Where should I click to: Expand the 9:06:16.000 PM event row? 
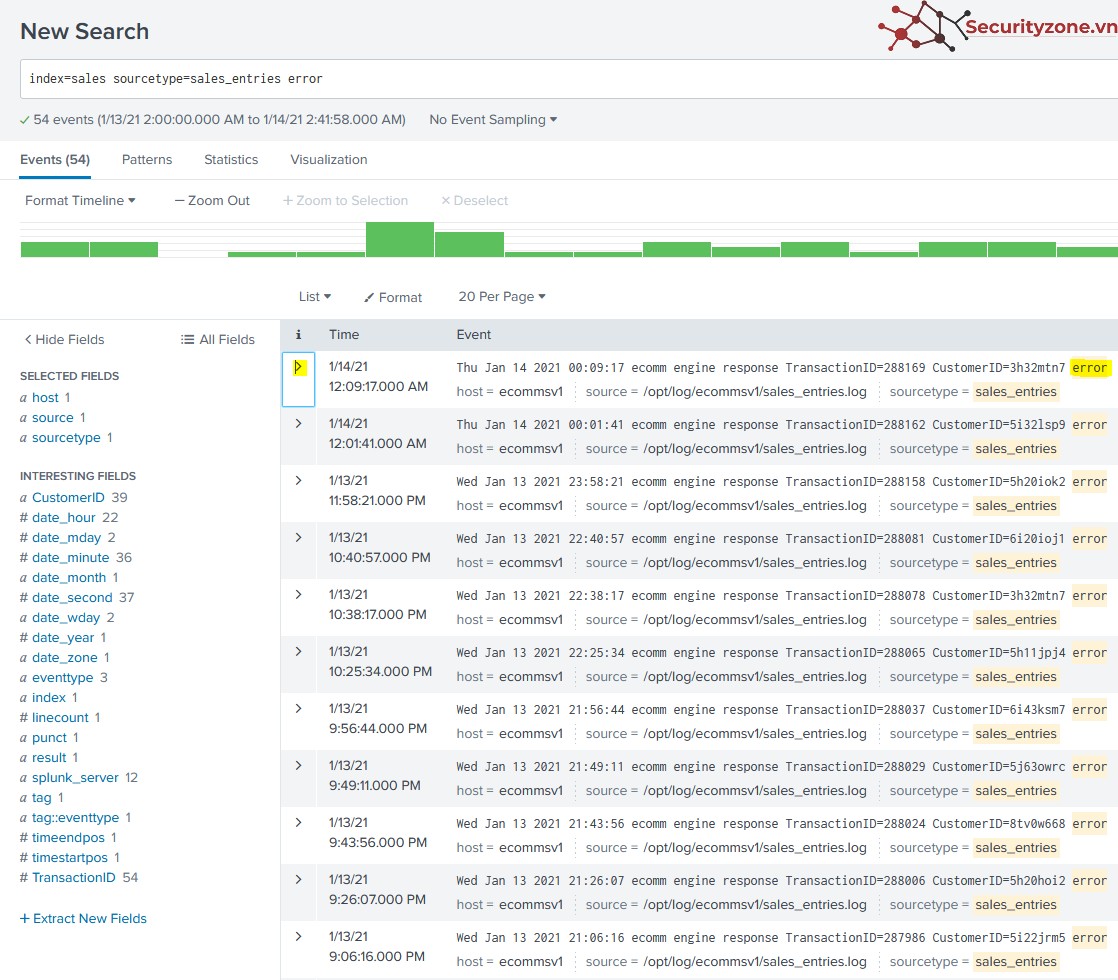coord(299,937)
